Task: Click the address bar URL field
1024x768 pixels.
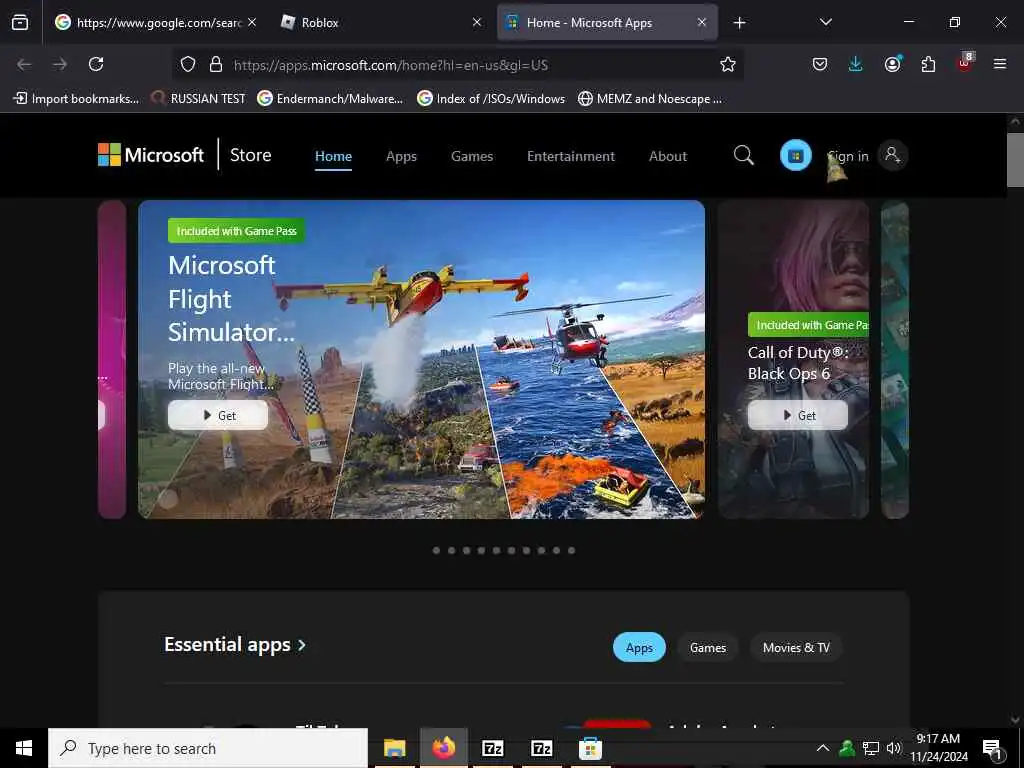Action: [x=457, y=65]
